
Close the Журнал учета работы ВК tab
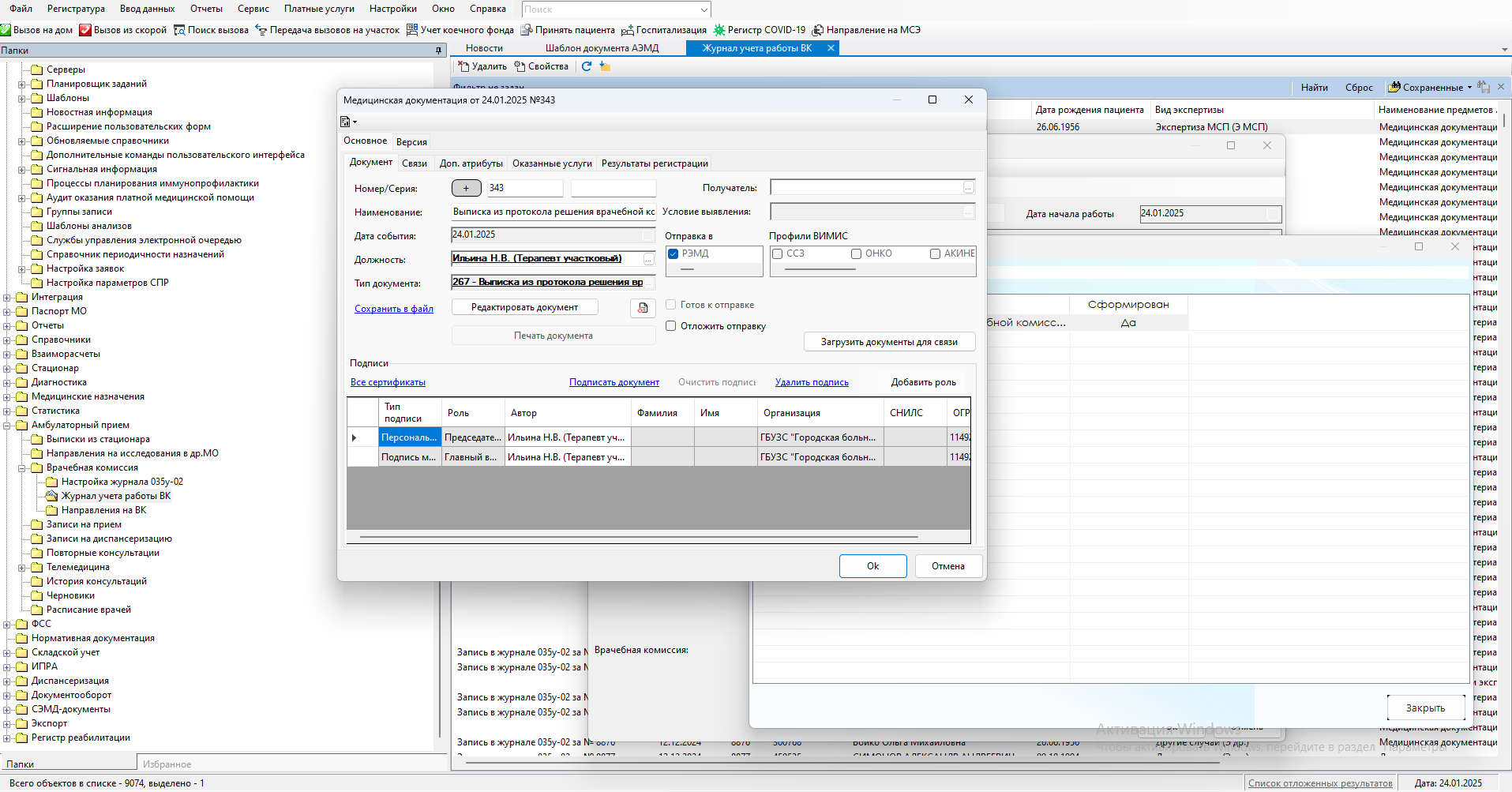(831, 48)
